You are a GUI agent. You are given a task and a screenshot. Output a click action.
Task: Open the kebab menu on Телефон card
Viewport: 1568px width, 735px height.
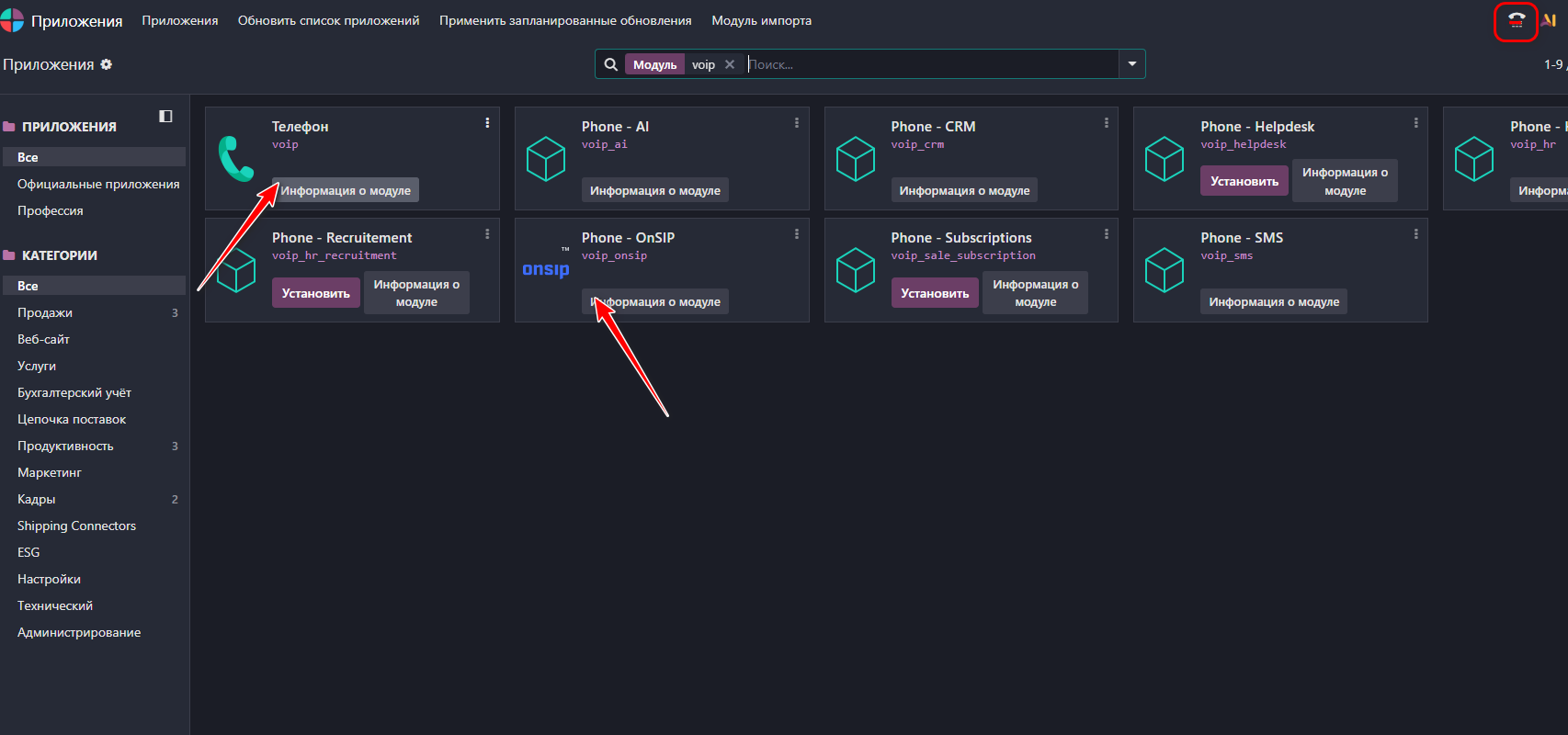487,123
